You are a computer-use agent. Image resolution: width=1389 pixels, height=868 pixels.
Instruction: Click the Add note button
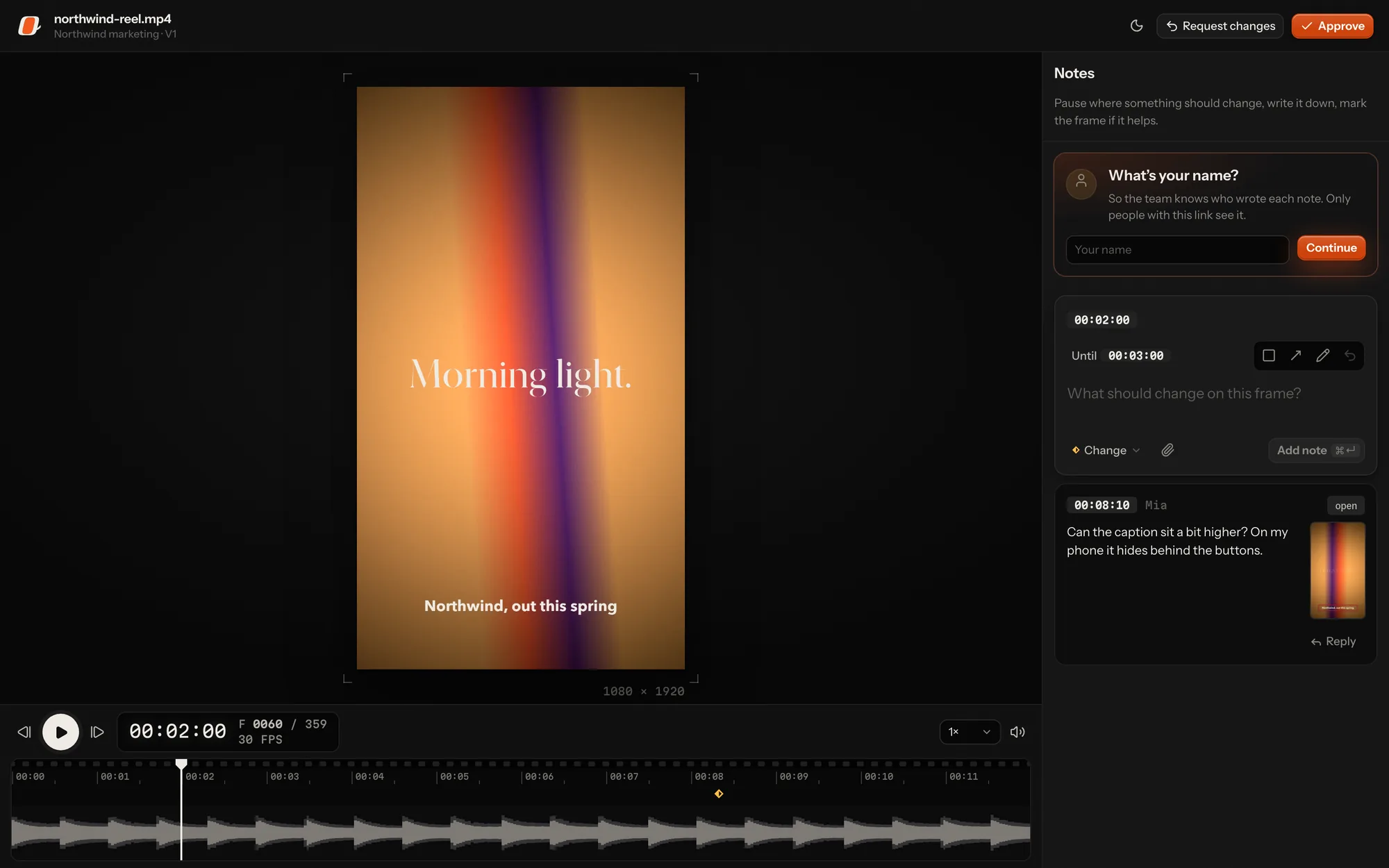[1316, 450]
